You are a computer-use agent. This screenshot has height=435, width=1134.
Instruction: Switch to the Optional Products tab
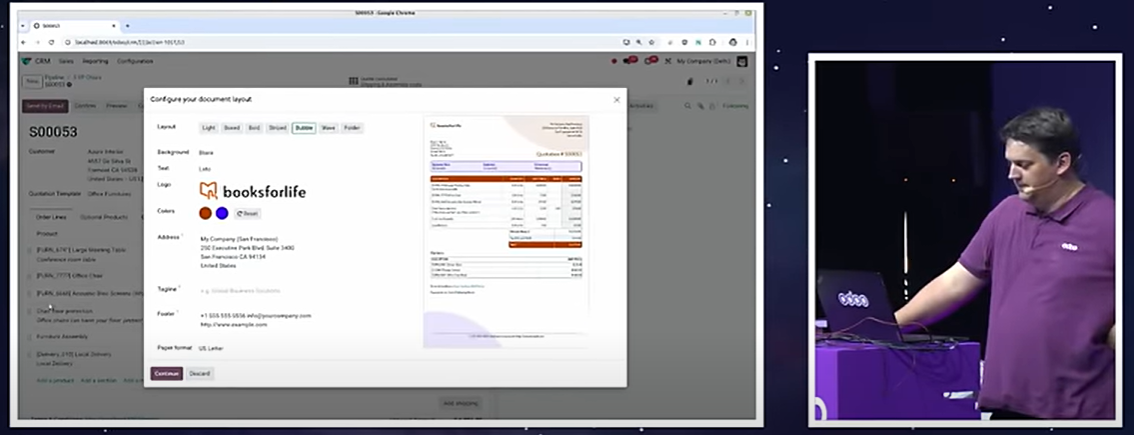(103, 217)
